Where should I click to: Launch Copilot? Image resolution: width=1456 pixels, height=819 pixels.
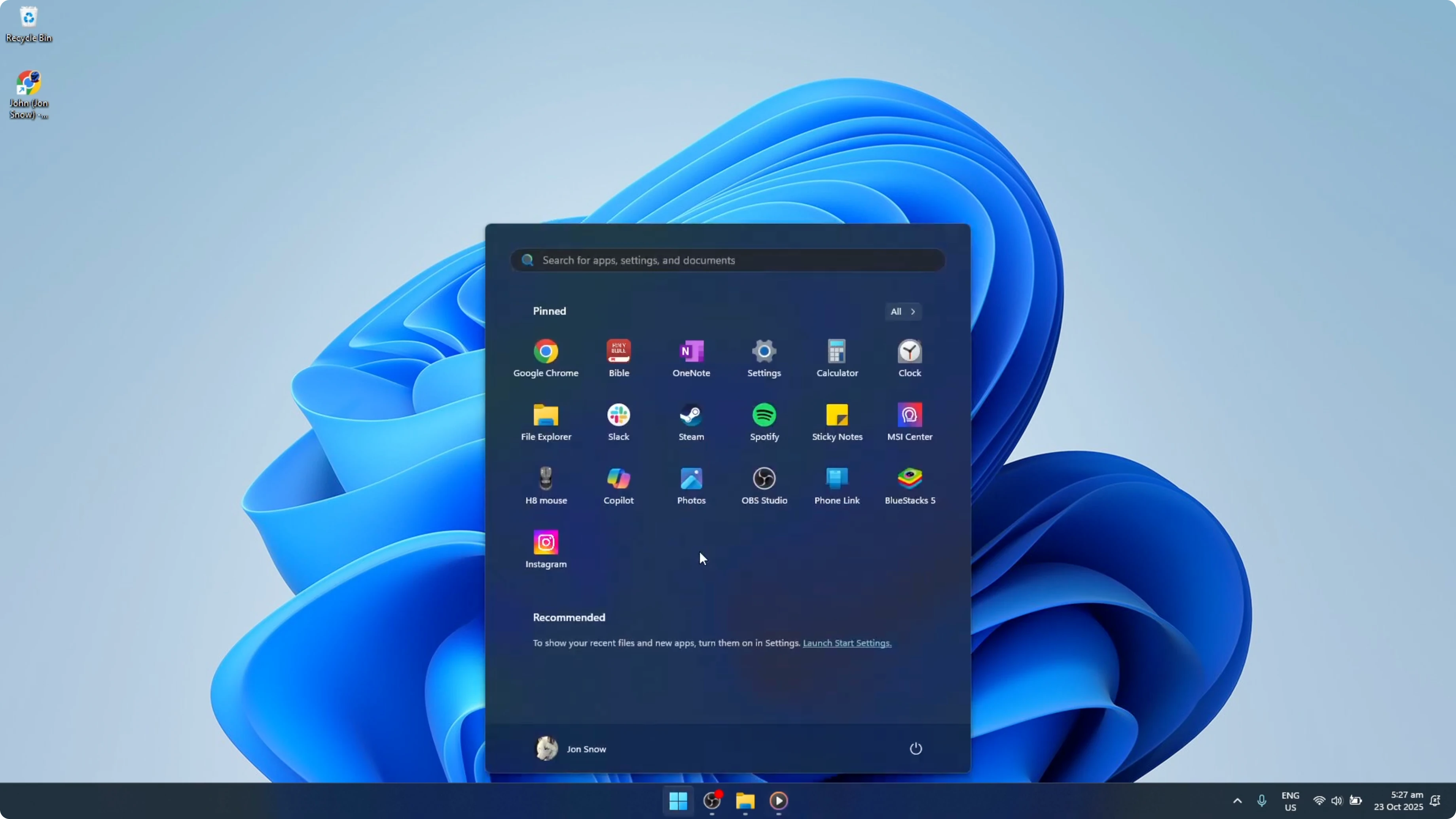click(618, 486)
